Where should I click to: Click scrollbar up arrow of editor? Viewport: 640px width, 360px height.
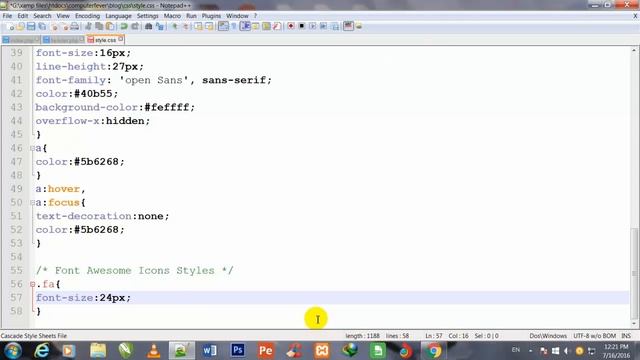(634, 50)
